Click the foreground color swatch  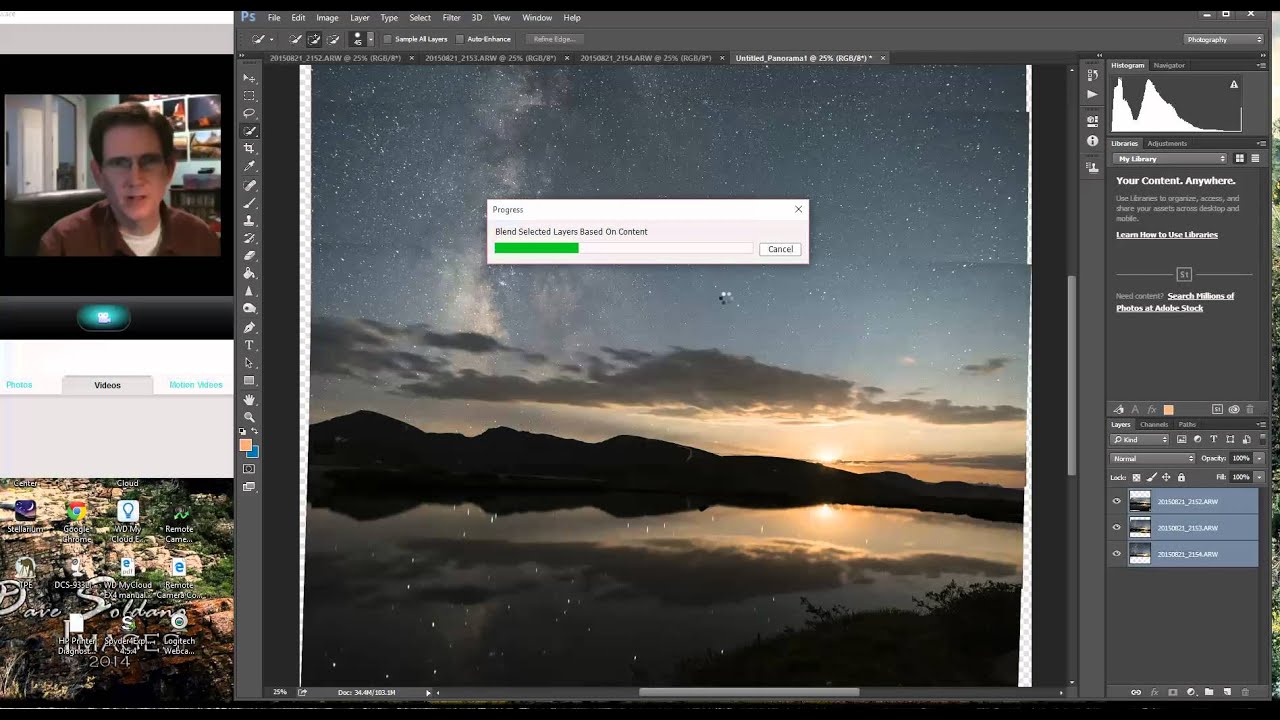pos(245,445)
